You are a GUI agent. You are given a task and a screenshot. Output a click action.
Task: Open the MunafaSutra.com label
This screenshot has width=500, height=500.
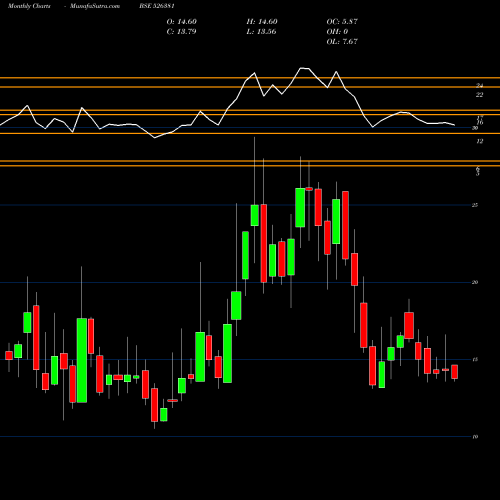[95, 6]
